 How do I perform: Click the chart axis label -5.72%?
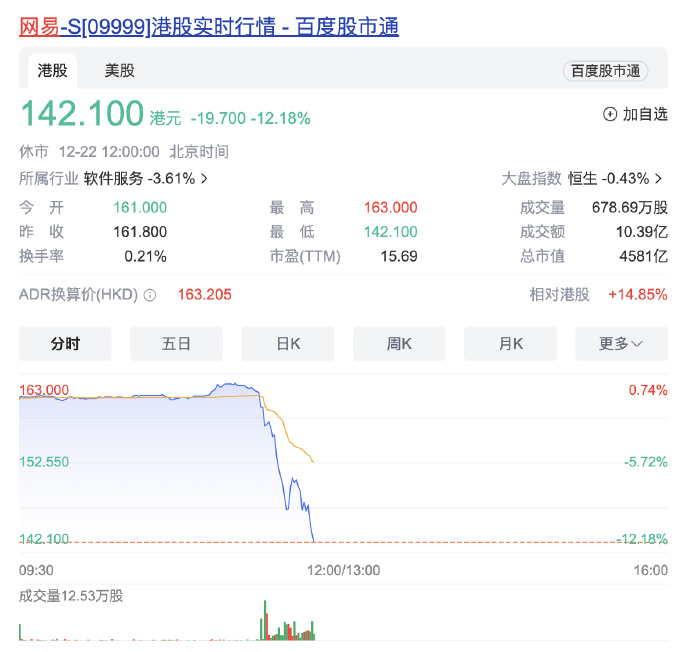pos(646,462)
